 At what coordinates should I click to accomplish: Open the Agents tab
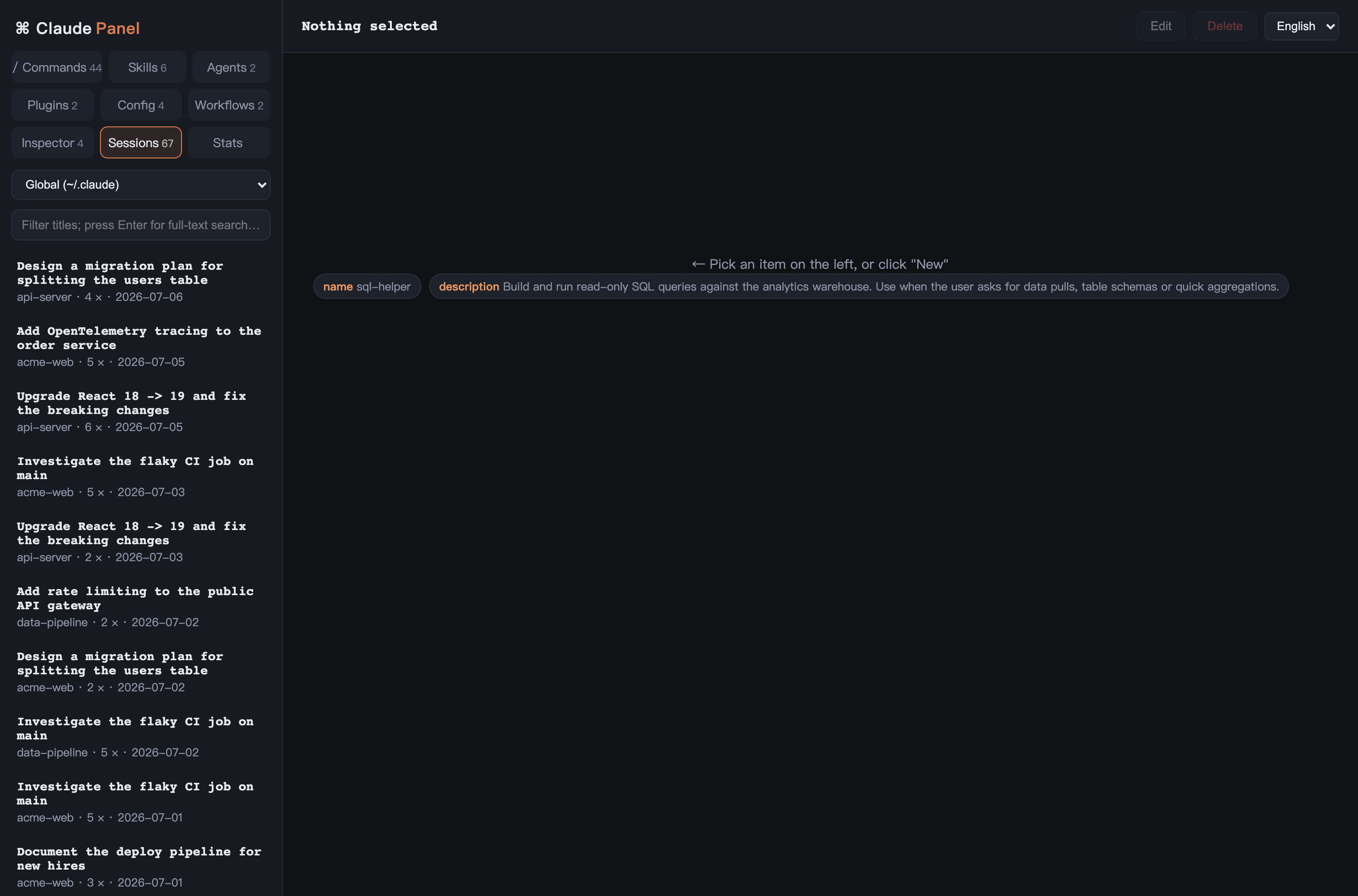click(x=231, y=67)
